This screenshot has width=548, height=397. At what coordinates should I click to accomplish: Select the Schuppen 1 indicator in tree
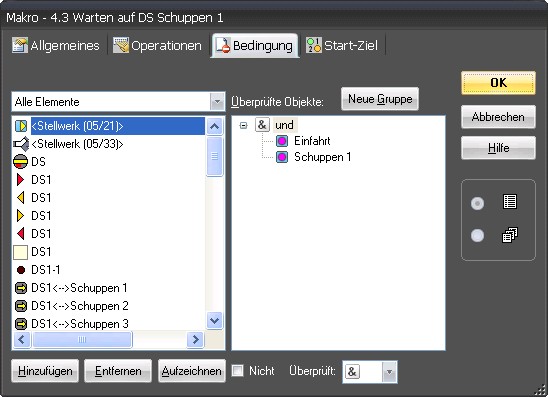point(282,157)
